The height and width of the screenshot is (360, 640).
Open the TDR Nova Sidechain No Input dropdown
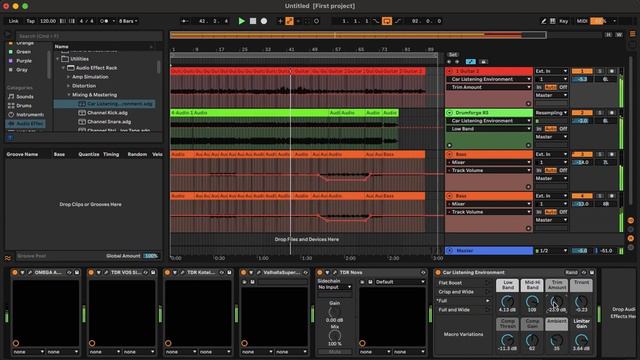point(335,287)
